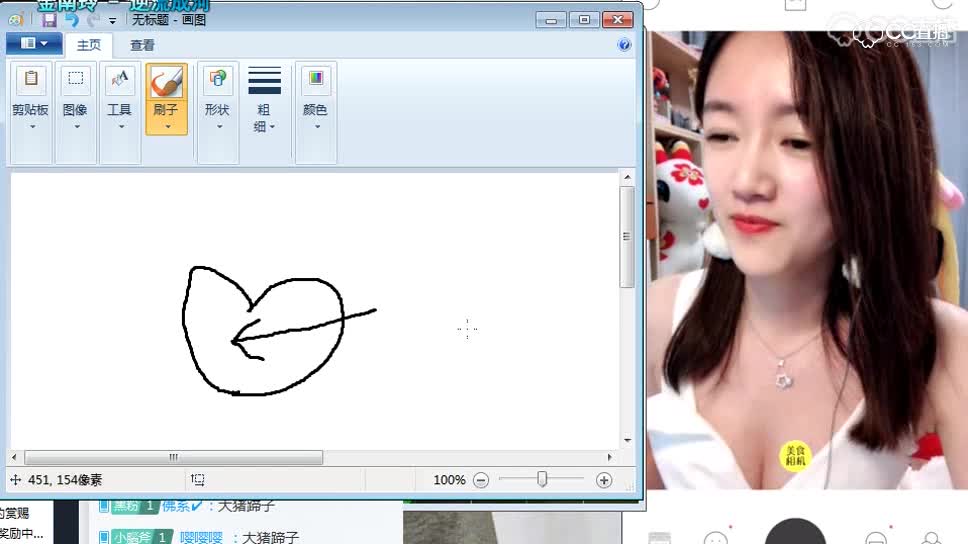This screenshot has width=968, height=544.
Task: Click the zoom in plus button
Action: point(604,480)
